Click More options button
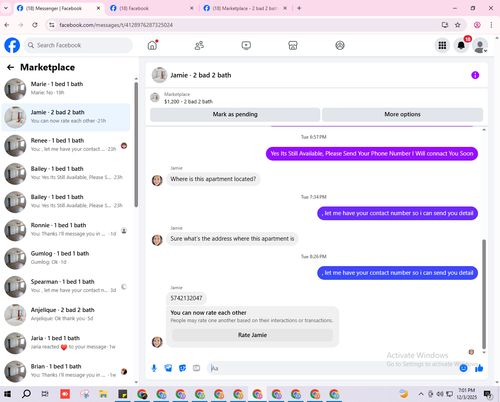Screen dimensions: 500x402 coord(402,114)
